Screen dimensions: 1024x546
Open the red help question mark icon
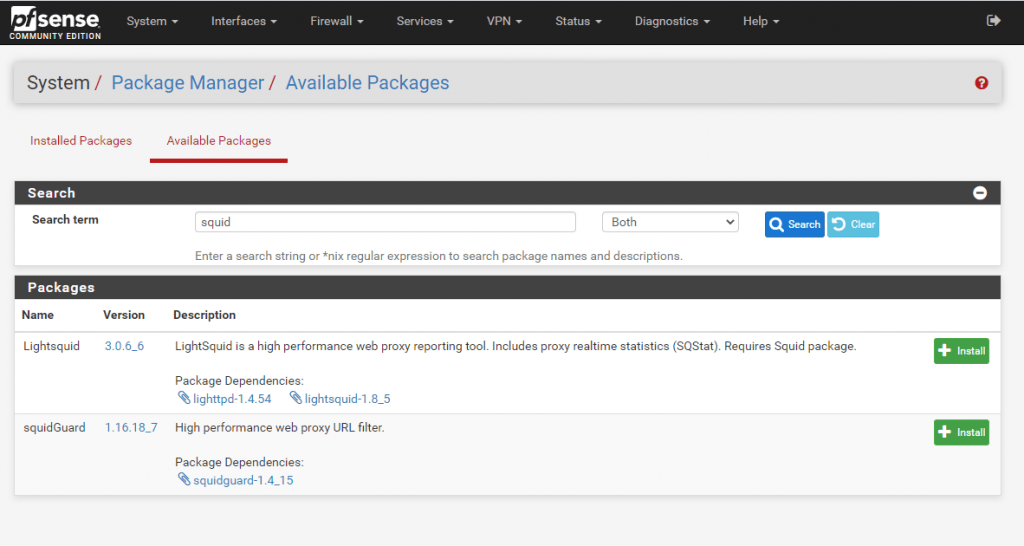[x=981, y=83]
